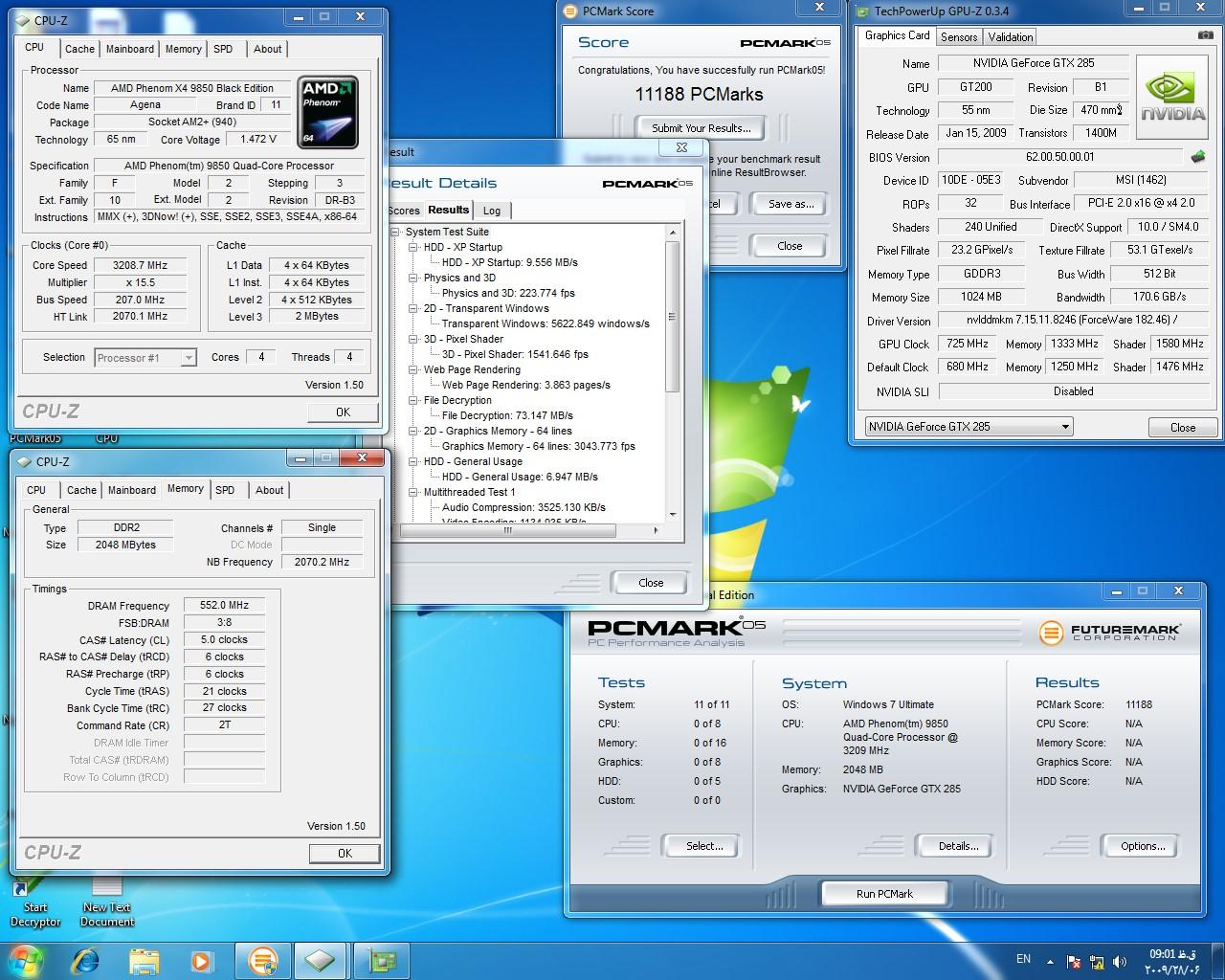Click the results tree scroll up arrow
Image resolution: width=1225 pixels, height=980 pixels.
[x=673, y=233]
